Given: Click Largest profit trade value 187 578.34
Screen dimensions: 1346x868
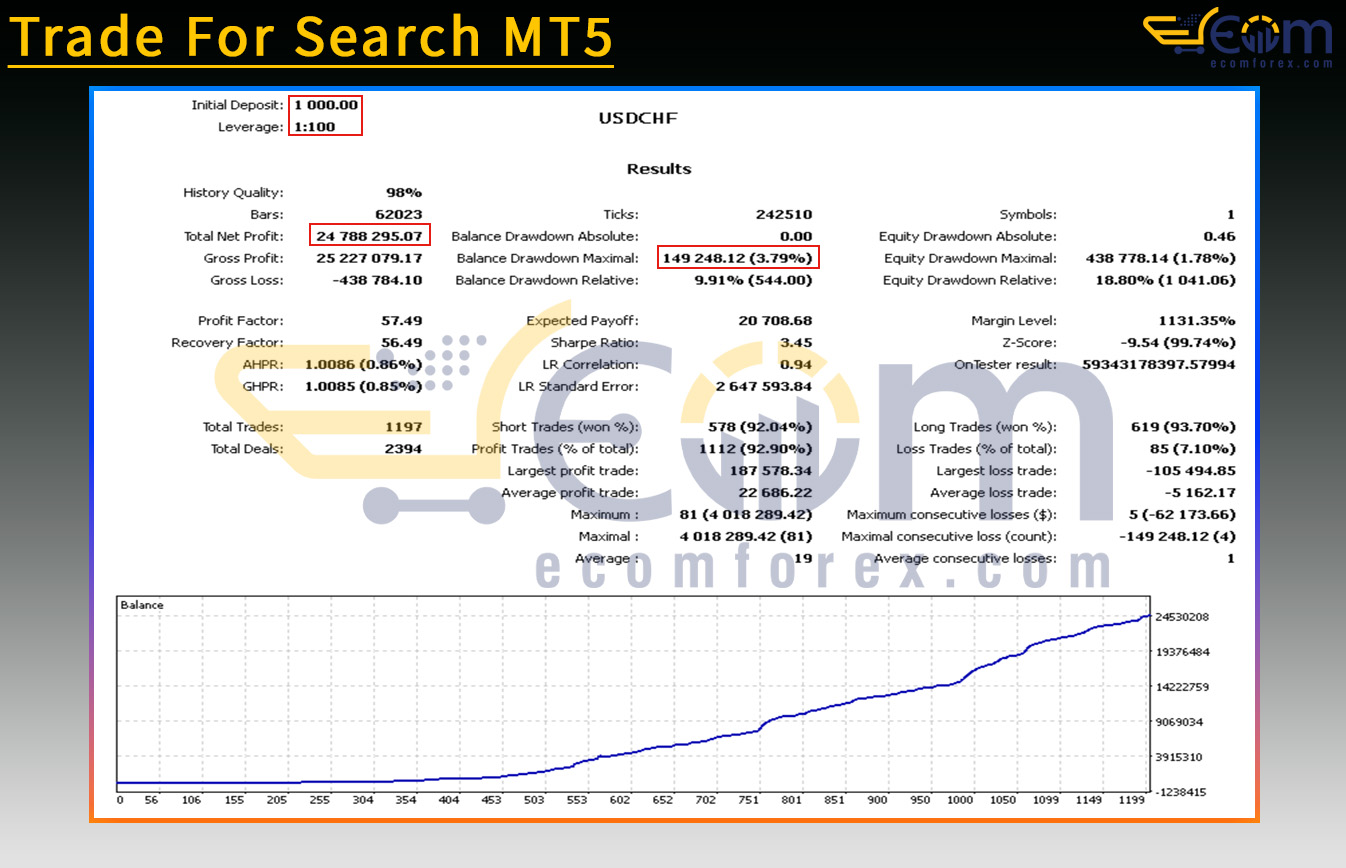Looking at the screenshot, I should (x=769, y=471).
